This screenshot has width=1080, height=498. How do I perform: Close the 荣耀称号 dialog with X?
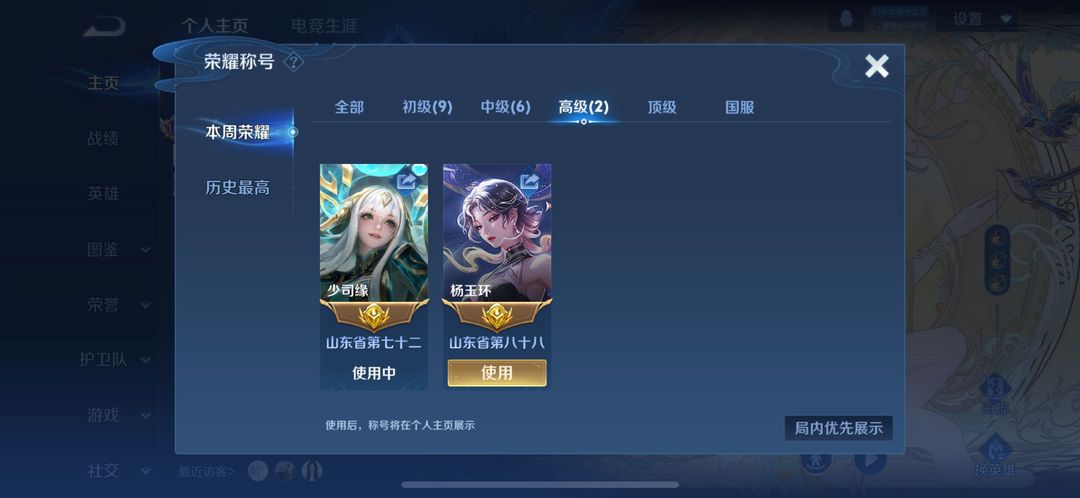click(x=877, y=66)
